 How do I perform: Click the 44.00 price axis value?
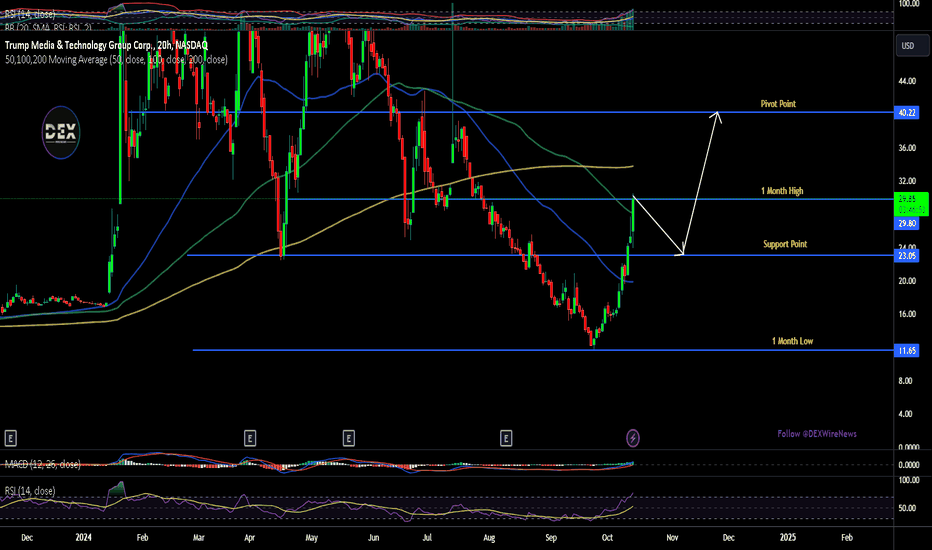[907, 81]
